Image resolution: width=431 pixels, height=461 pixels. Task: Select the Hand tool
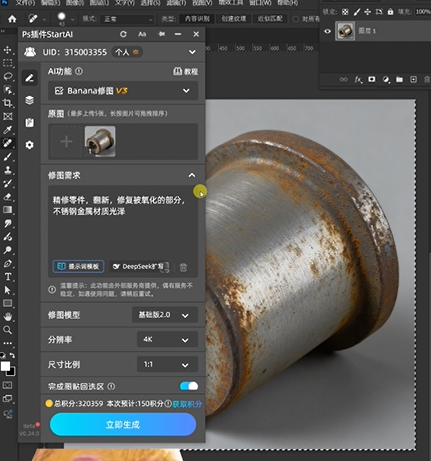(7, 317)
